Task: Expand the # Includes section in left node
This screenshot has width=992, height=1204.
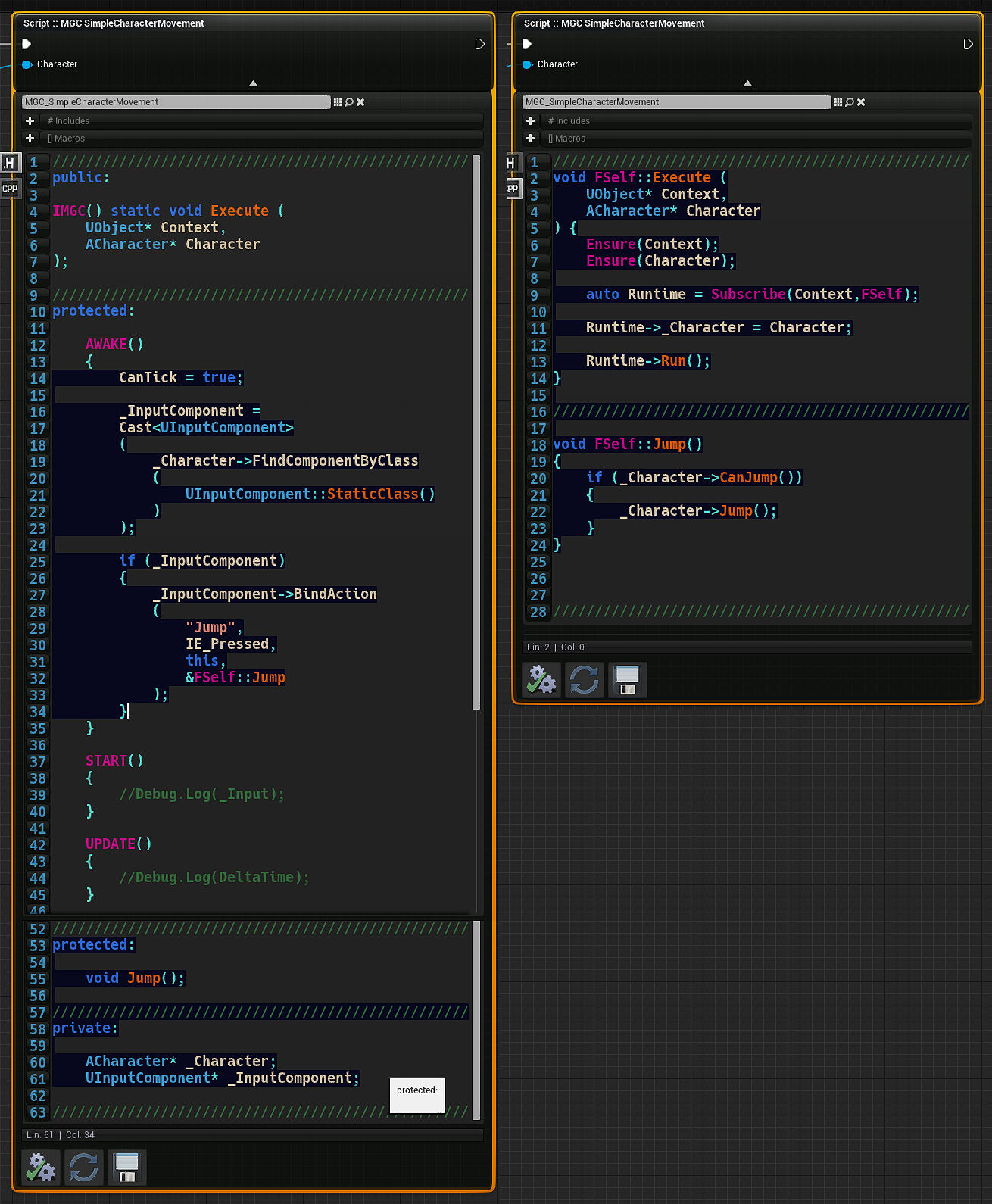Action: pyautogui.click(x=262, y=120)
